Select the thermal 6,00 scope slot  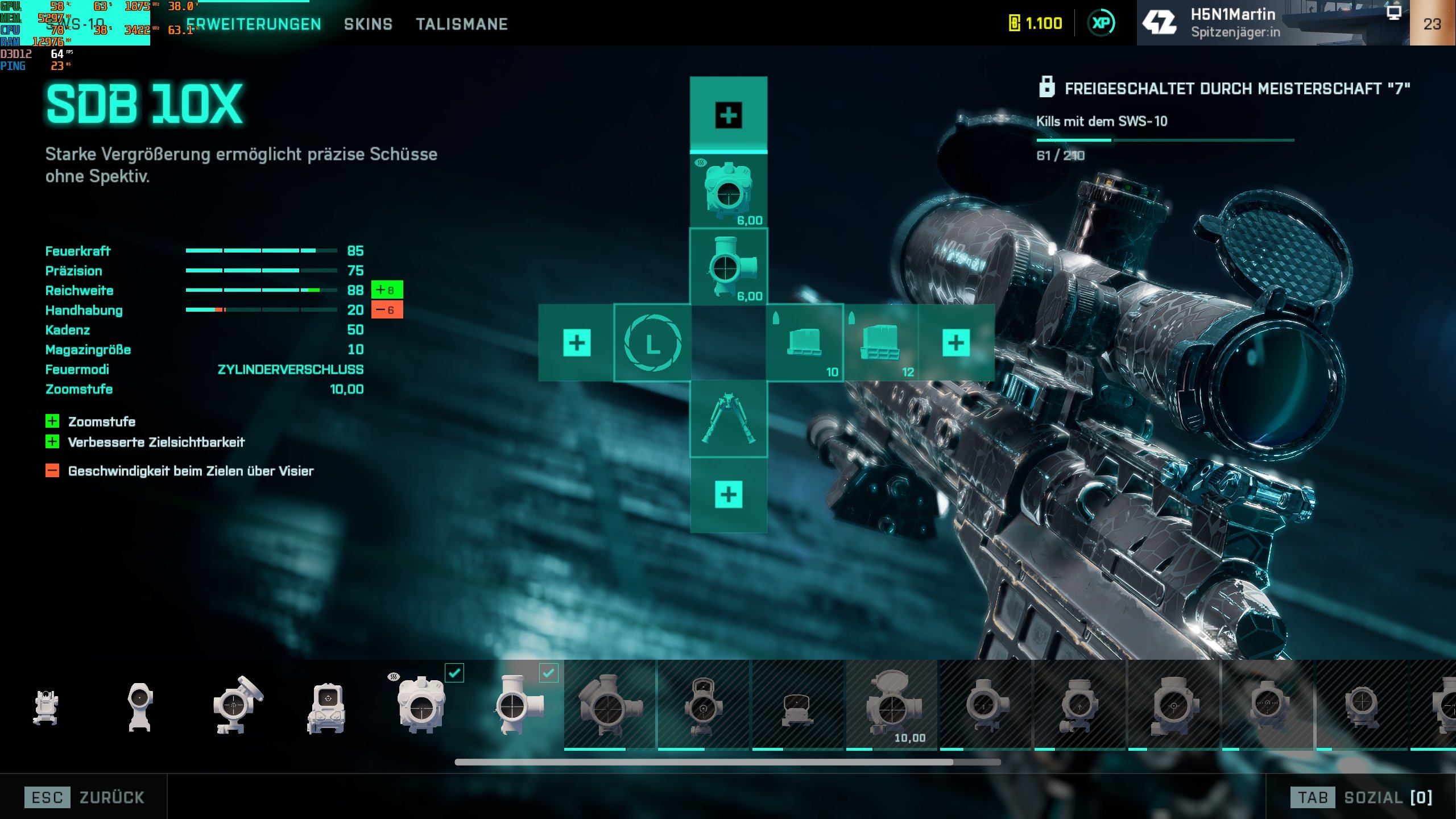[729, 191]
